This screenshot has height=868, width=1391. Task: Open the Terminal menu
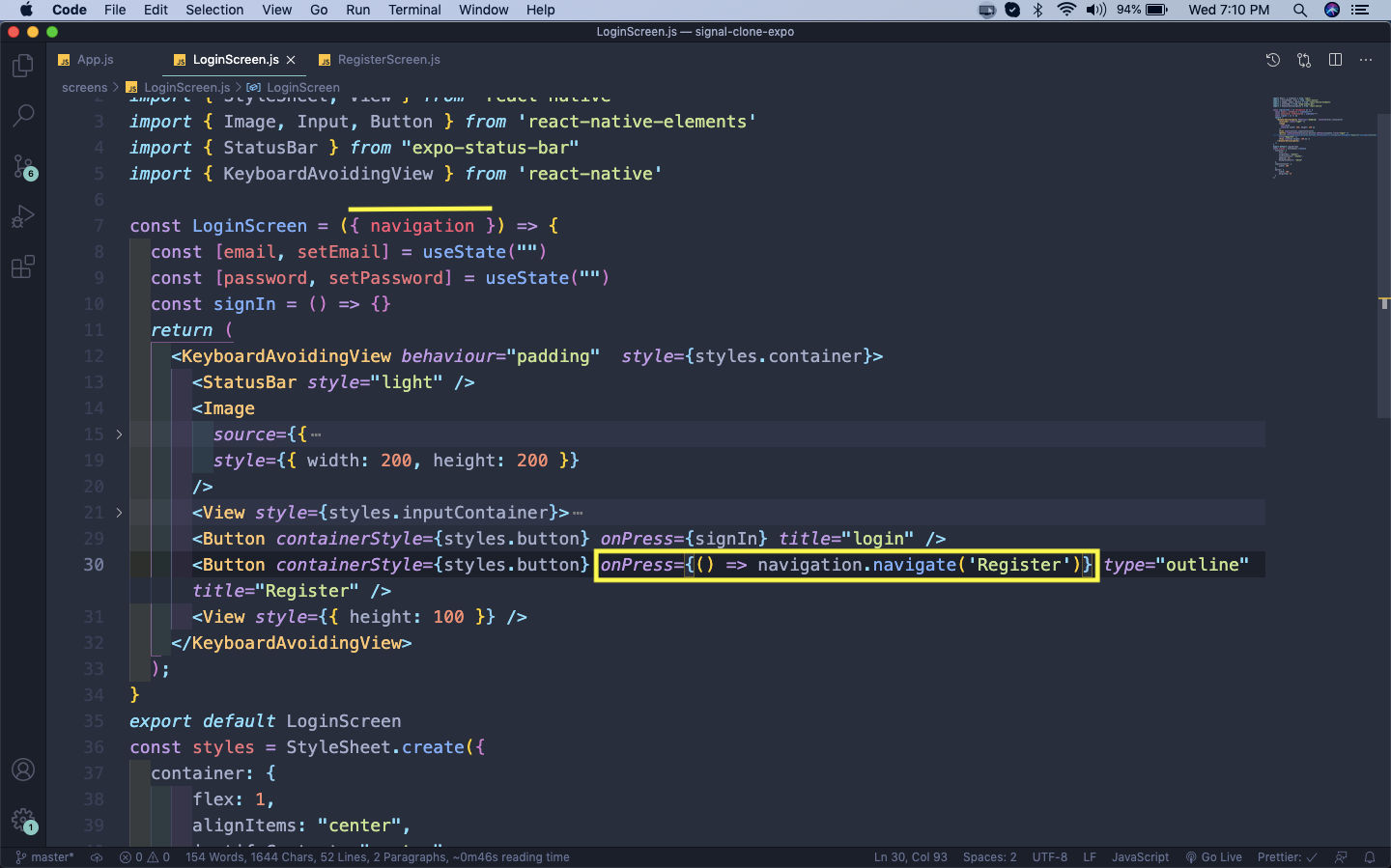point(414,10)
